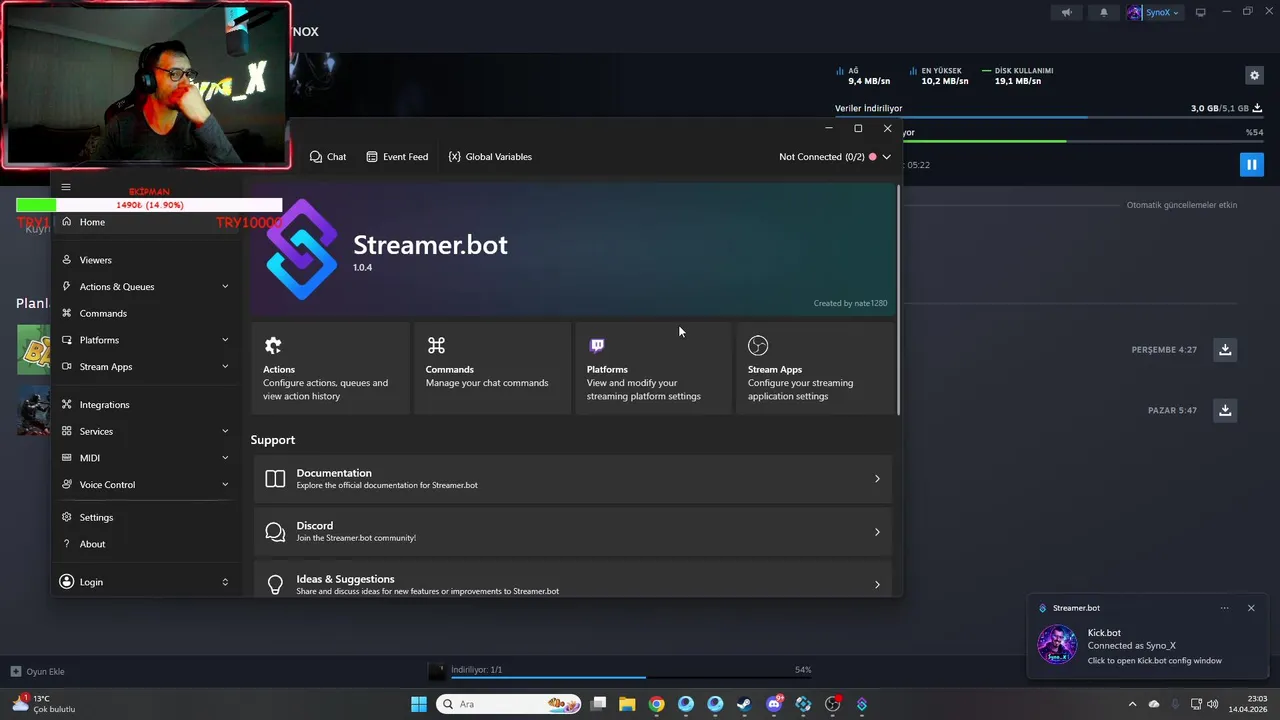The image size is (1280, 720).
Task: Show hidden system tray icons
Action: click(1132, 704)
